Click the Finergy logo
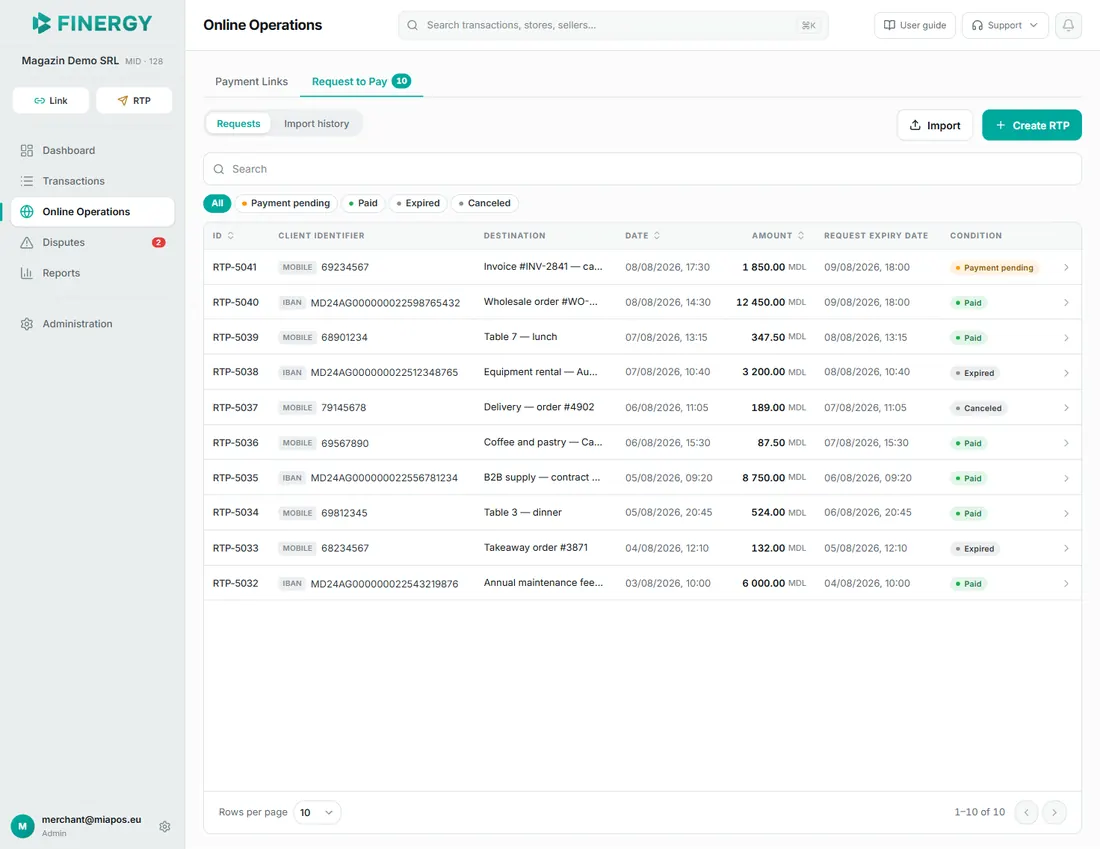Screen dimensions: 1100x849 tap(92, 23)
